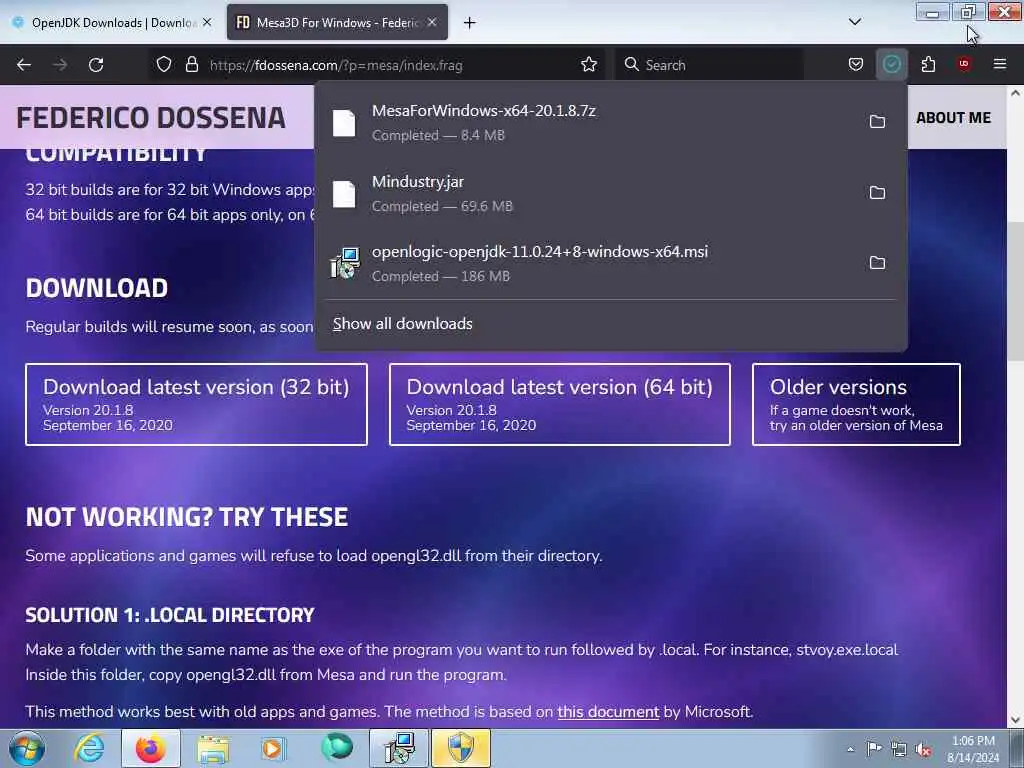Launch Internet Explorer from taskbar

coord(89,748)
